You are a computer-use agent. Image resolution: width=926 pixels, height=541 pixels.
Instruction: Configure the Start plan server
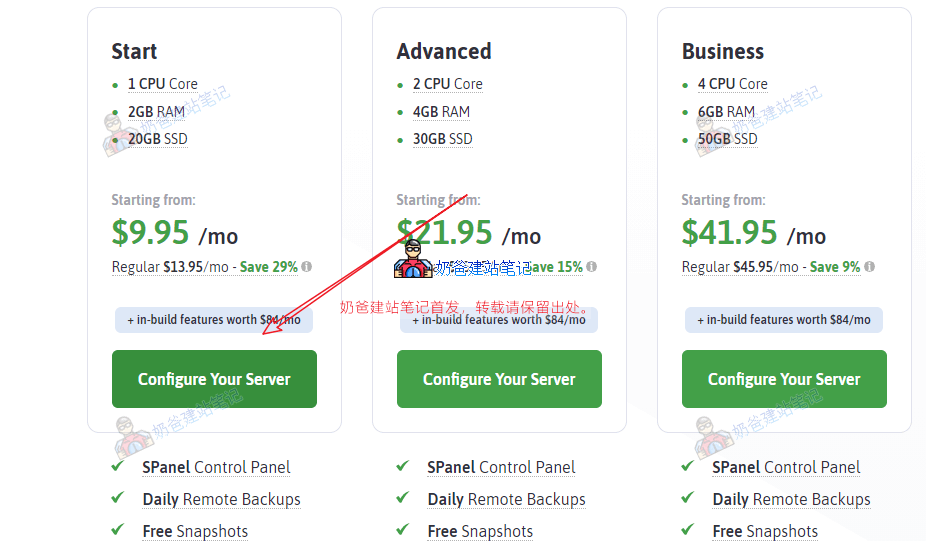(x=214, y=379)
